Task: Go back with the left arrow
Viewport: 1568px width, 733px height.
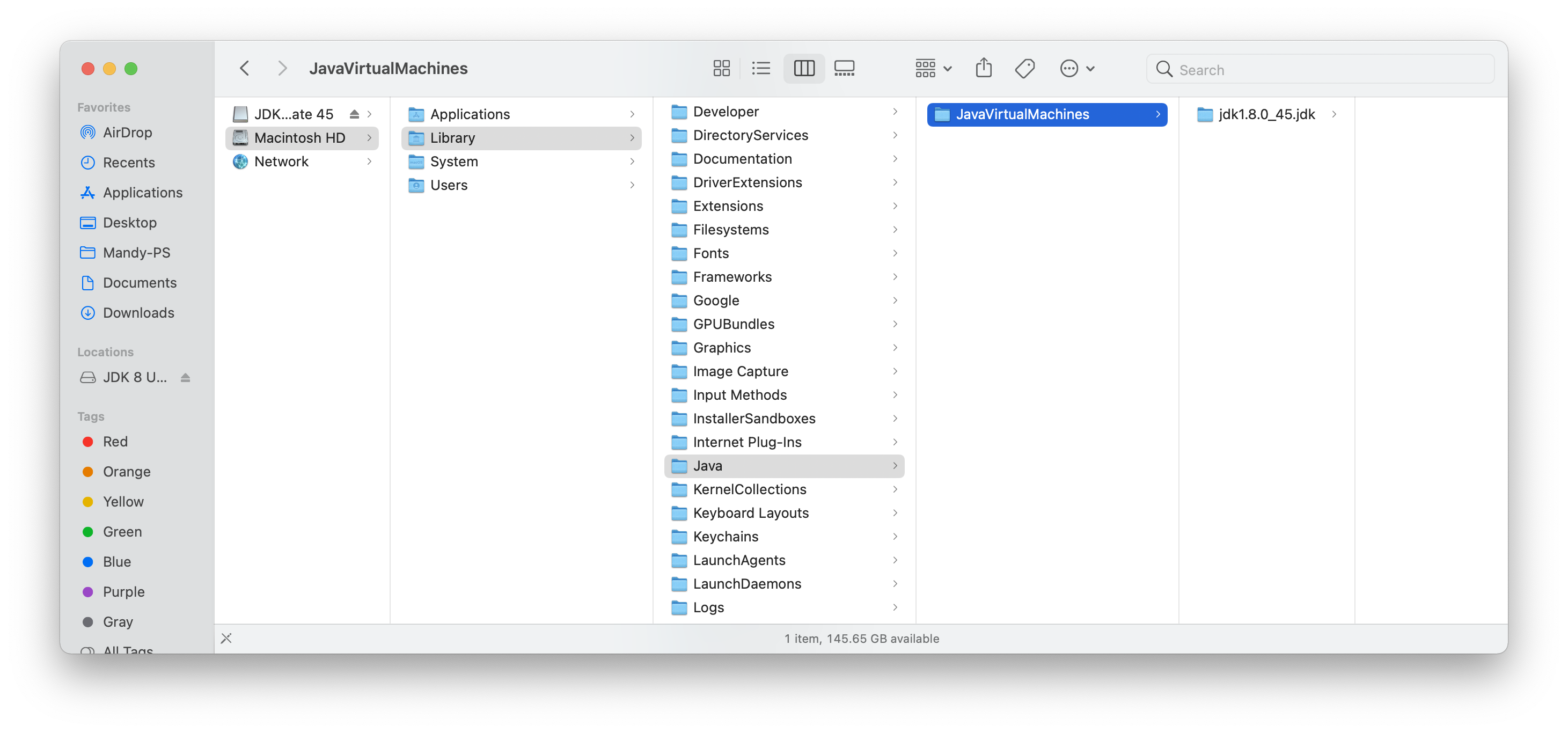Action: pyautogui.click(x=245, y=68)
